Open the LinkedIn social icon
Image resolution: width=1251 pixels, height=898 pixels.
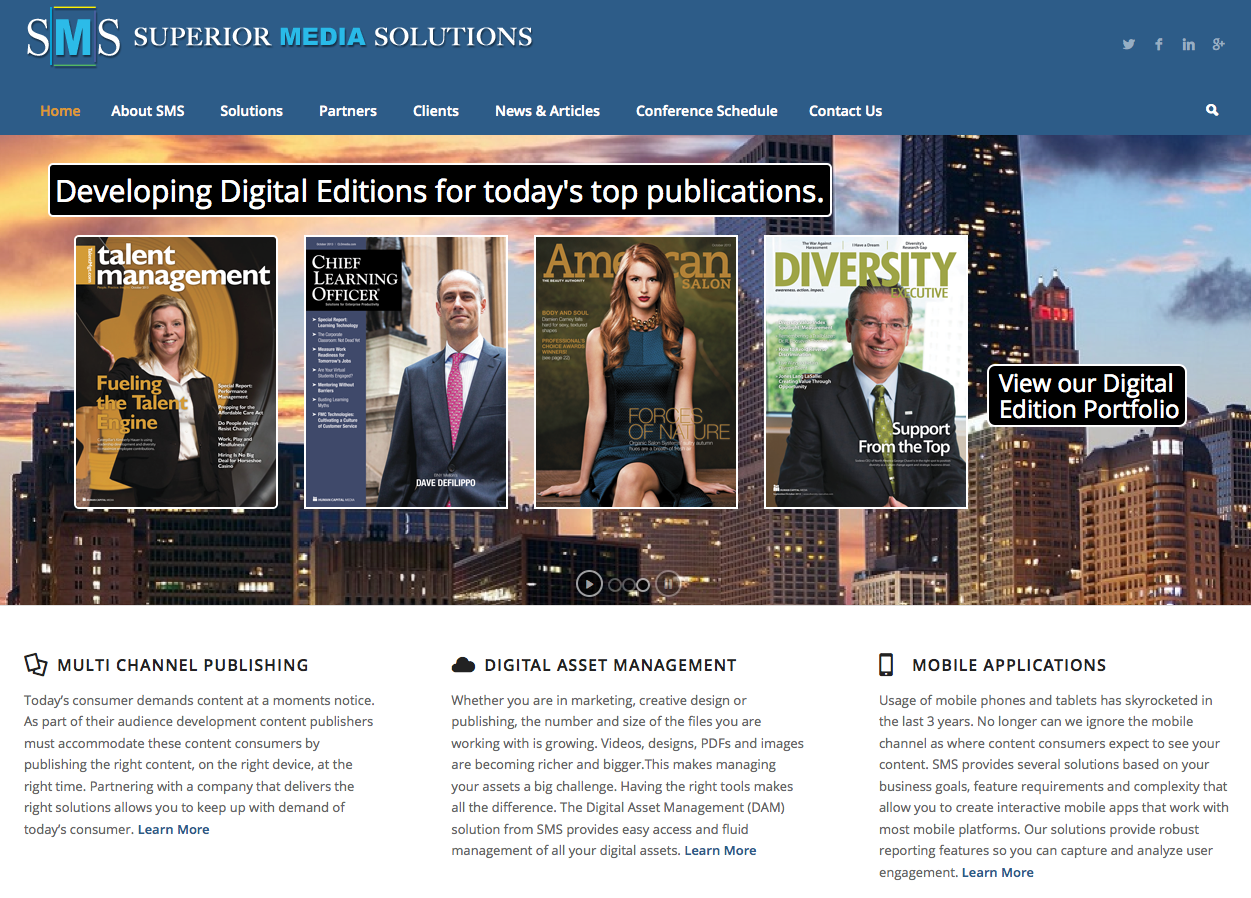1188,44
